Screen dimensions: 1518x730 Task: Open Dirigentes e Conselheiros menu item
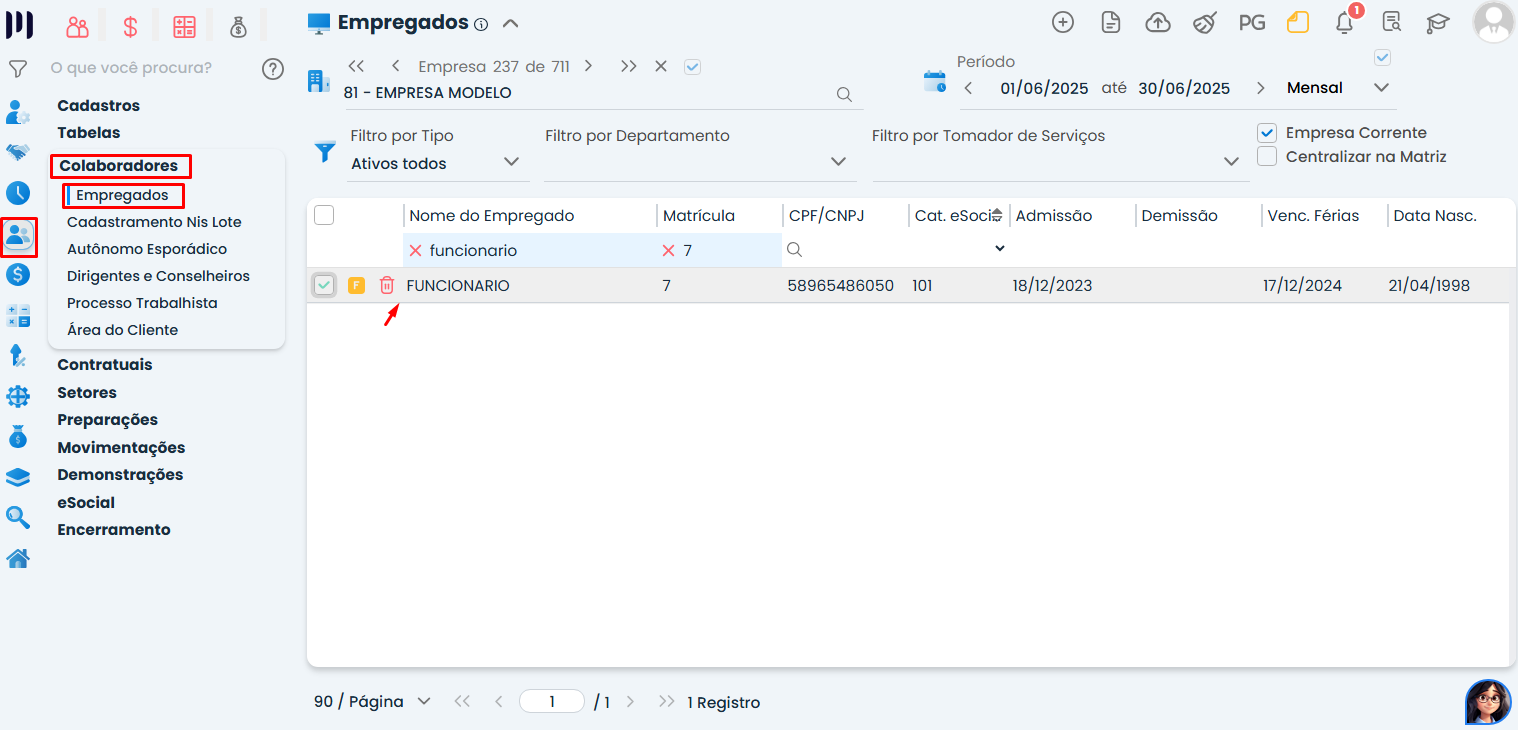[x=158, y=276]
